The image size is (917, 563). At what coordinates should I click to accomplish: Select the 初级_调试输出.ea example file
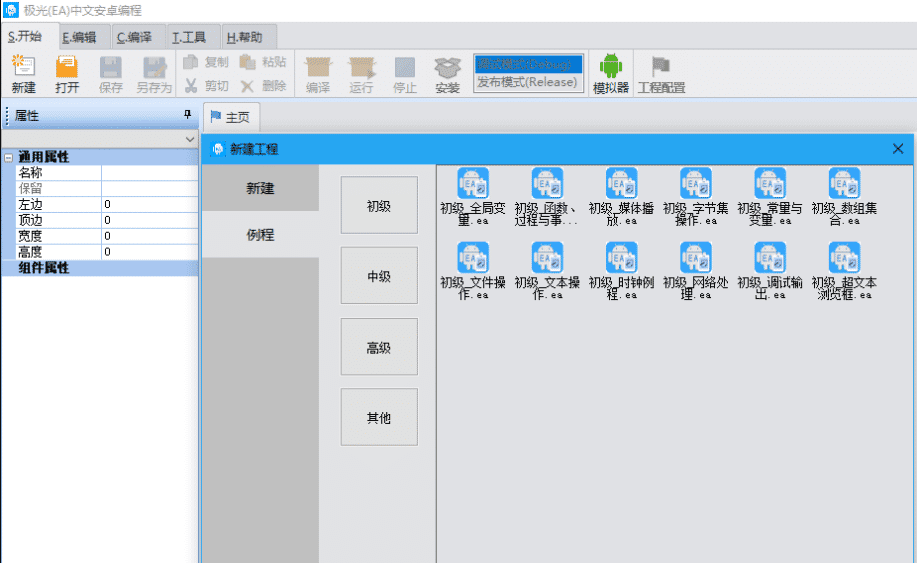770,271
